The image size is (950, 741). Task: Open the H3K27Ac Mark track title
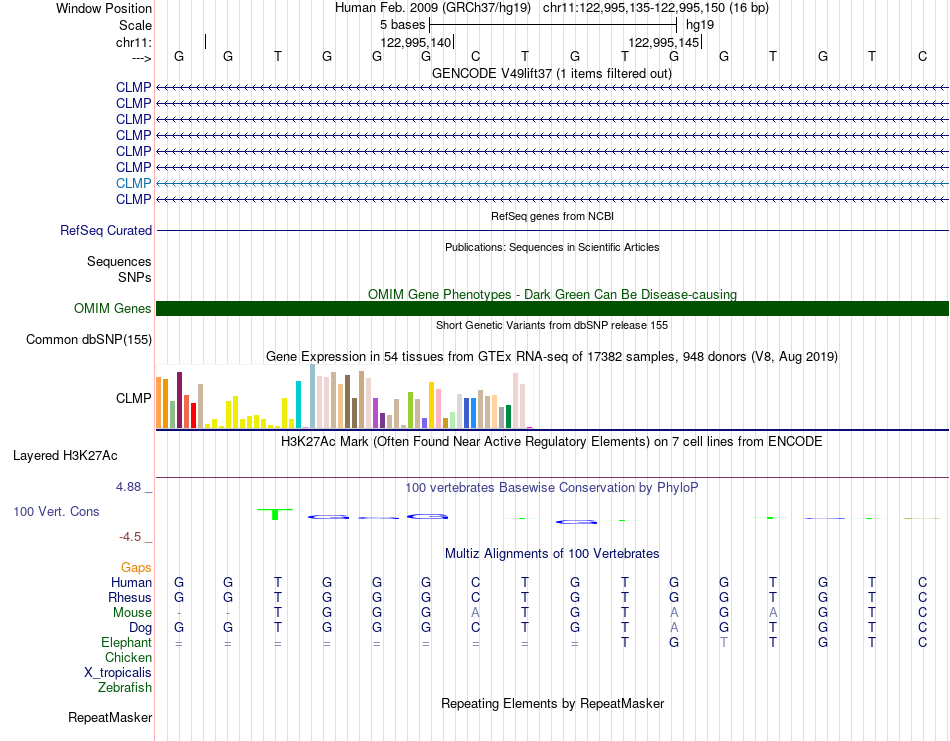pyautogui.click(x=552, y=441)
